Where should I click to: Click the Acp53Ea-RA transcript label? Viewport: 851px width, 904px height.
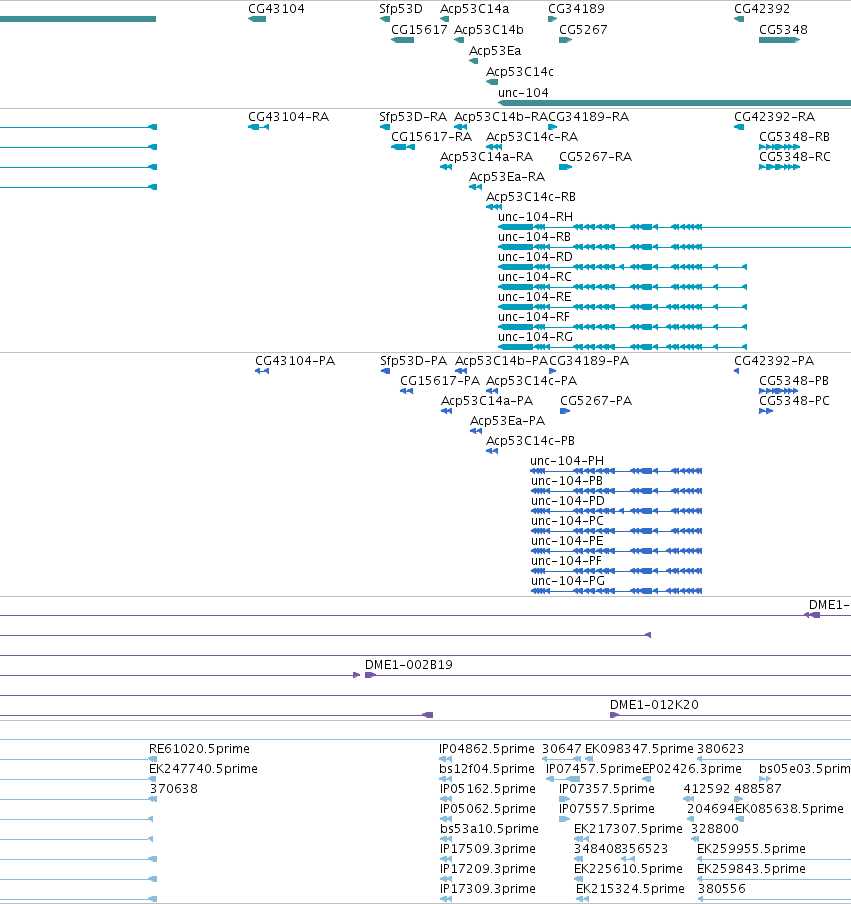pos(507,176)
